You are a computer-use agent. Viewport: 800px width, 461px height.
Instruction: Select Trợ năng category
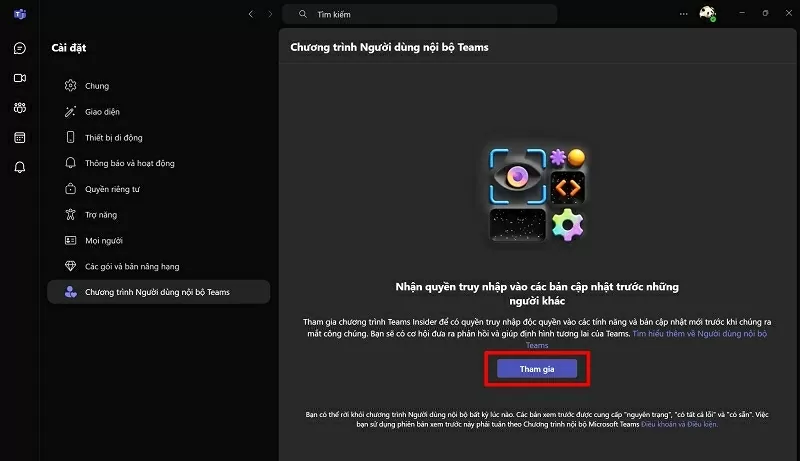click(x=159, y=215)
